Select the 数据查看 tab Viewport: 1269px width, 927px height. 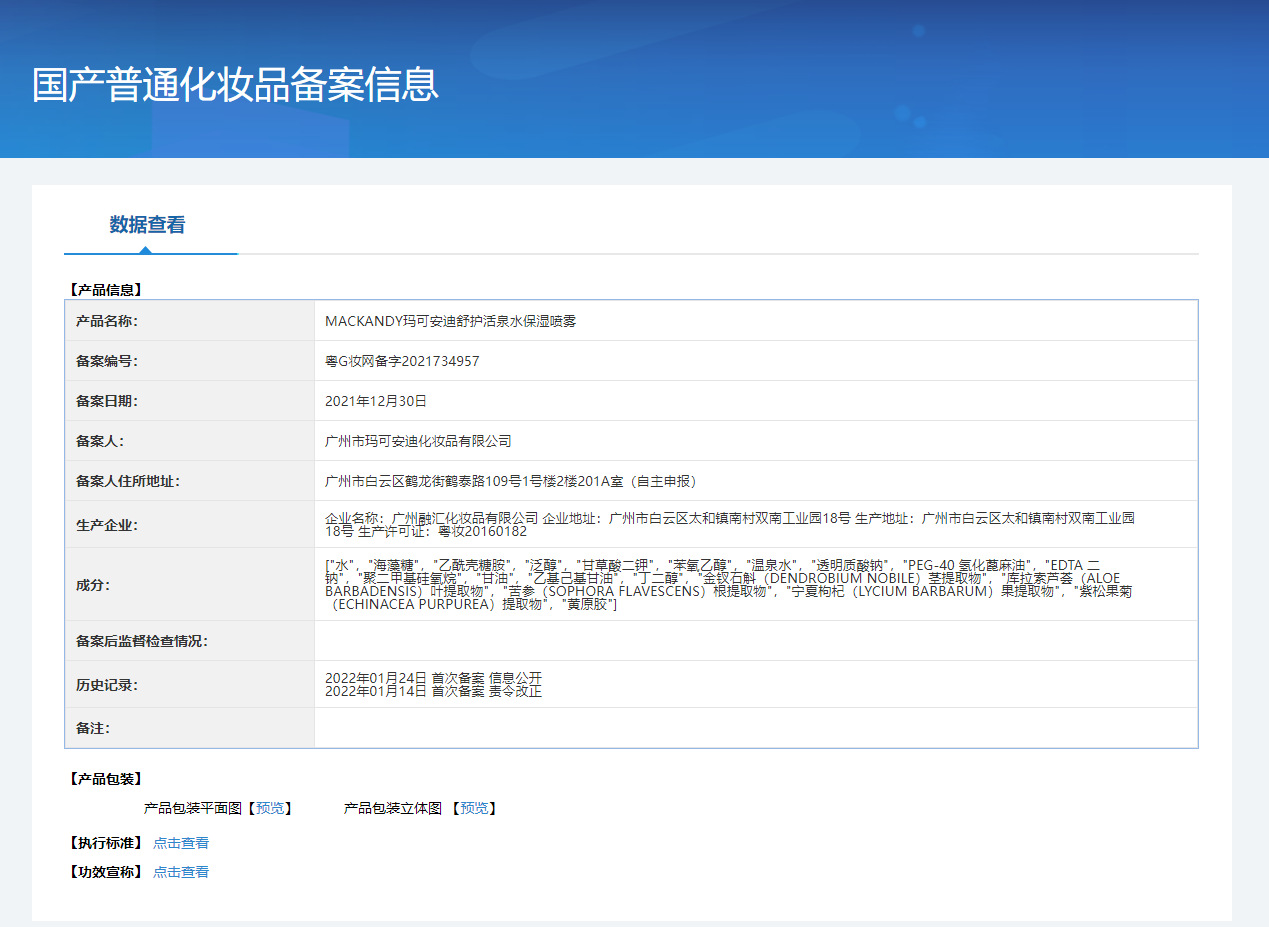[x=148, y=224]
